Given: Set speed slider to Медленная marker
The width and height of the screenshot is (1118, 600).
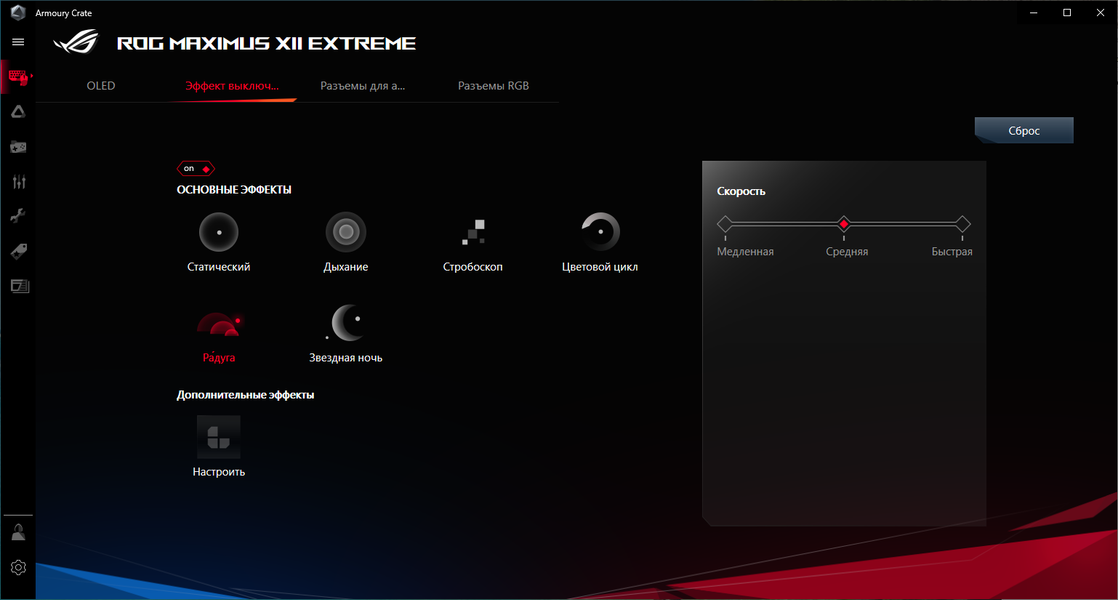Looking at the screenshot, I should click(x=725, y=224).
